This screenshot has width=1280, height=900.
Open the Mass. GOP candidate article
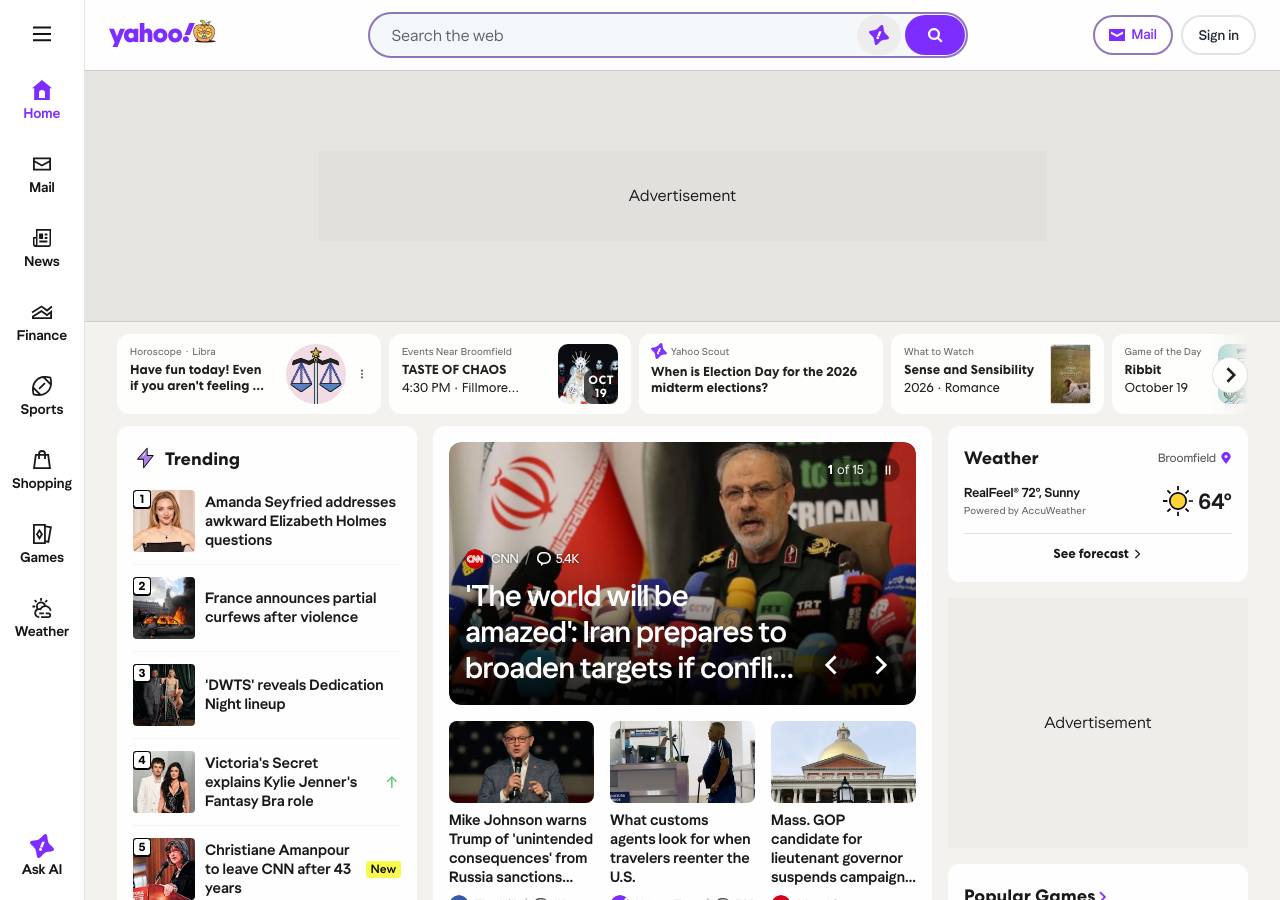tap(843, 848)
